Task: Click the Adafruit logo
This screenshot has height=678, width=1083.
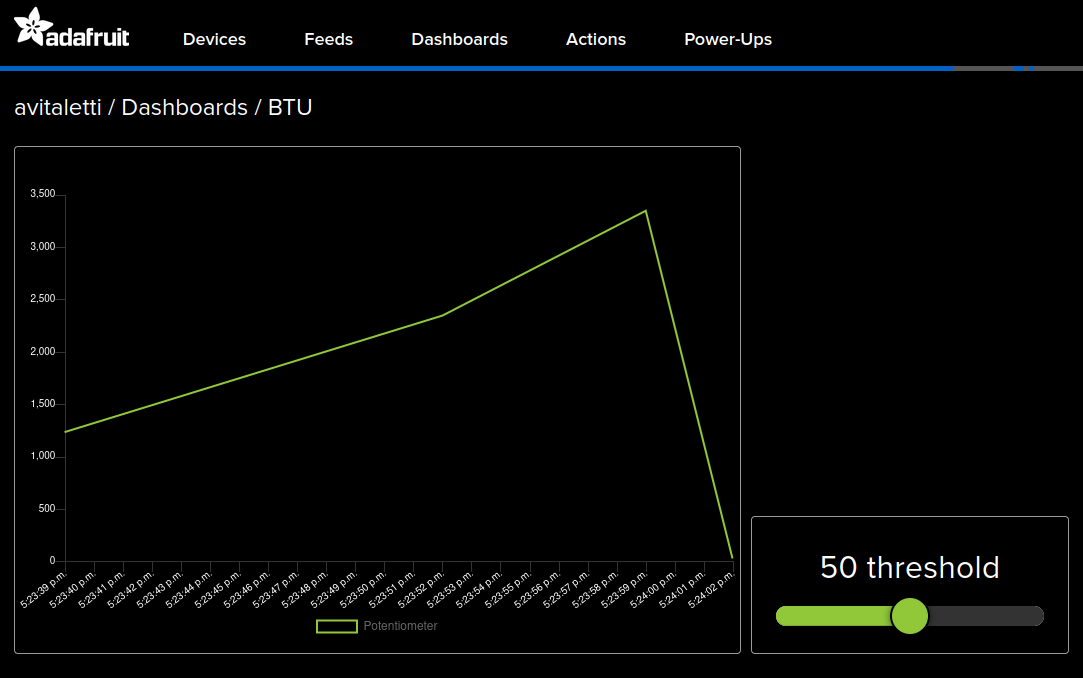Action: click(72, 28)
